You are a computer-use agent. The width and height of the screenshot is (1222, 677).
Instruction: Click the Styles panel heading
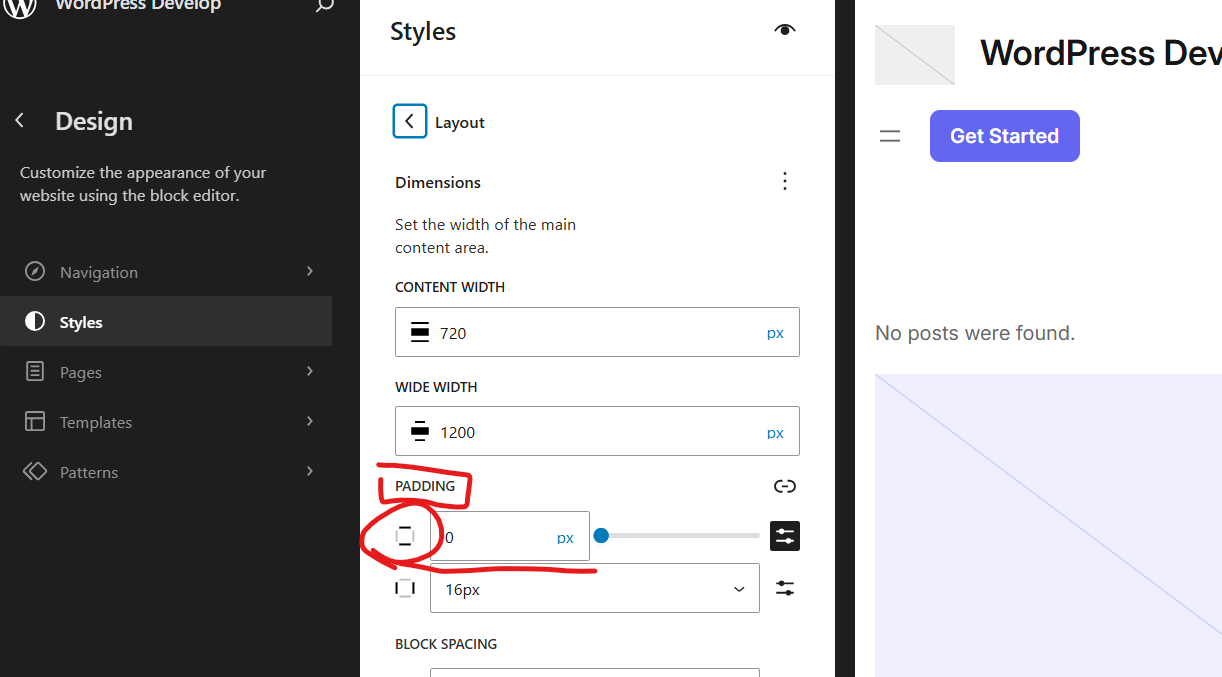pyautogui.click(x=423, y=31)
